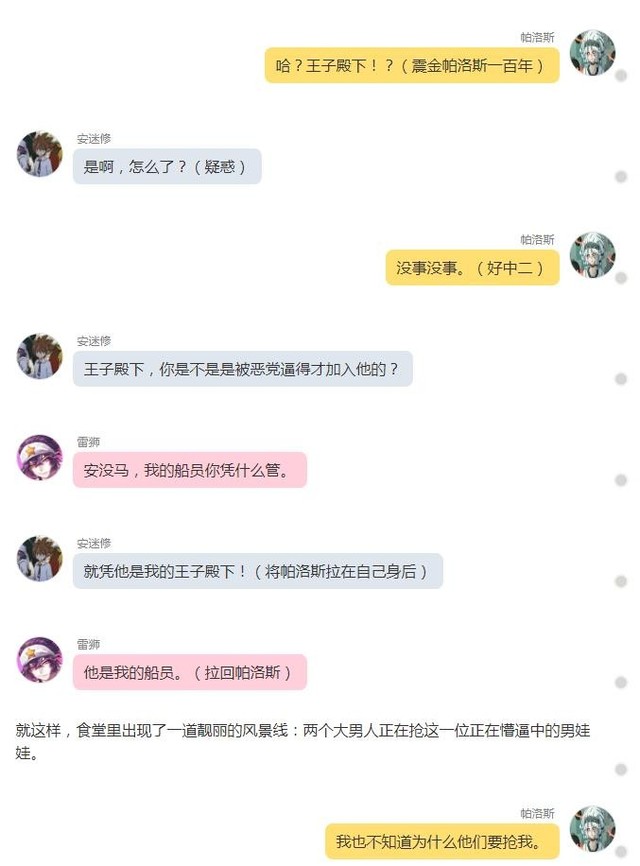This screenshot has width=640, height=866.
Task: Select the pink bubble 他是我的船员
Action: [189, 672]
